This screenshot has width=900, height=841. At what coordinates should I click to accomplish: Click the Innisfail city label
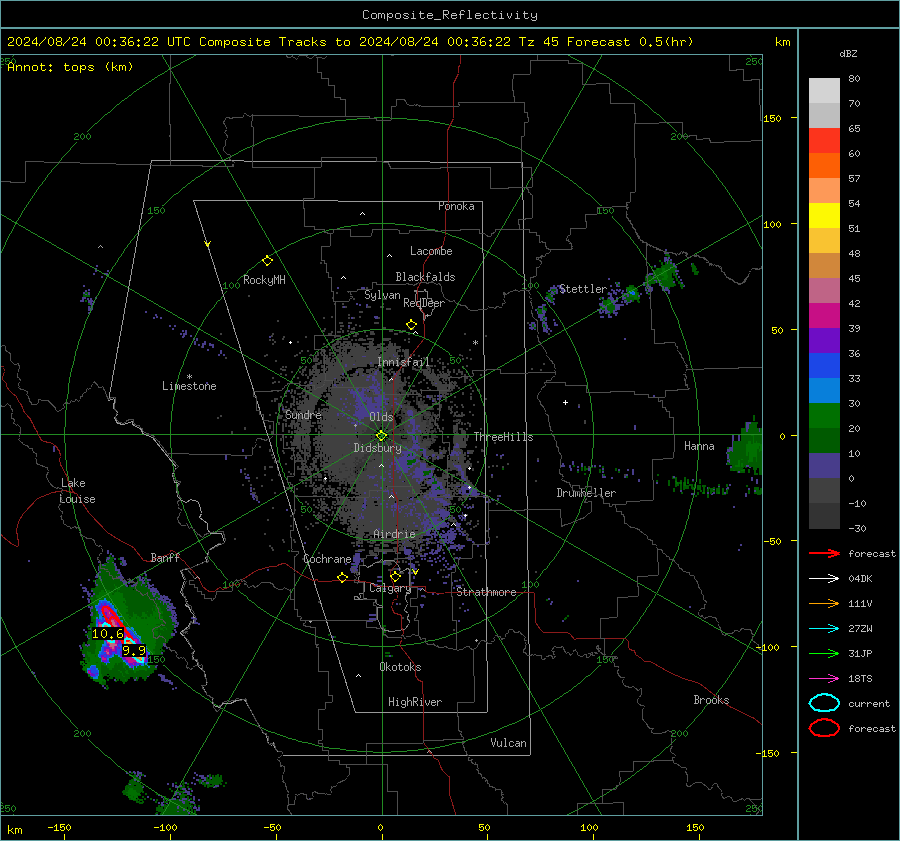tap(404, 362)
